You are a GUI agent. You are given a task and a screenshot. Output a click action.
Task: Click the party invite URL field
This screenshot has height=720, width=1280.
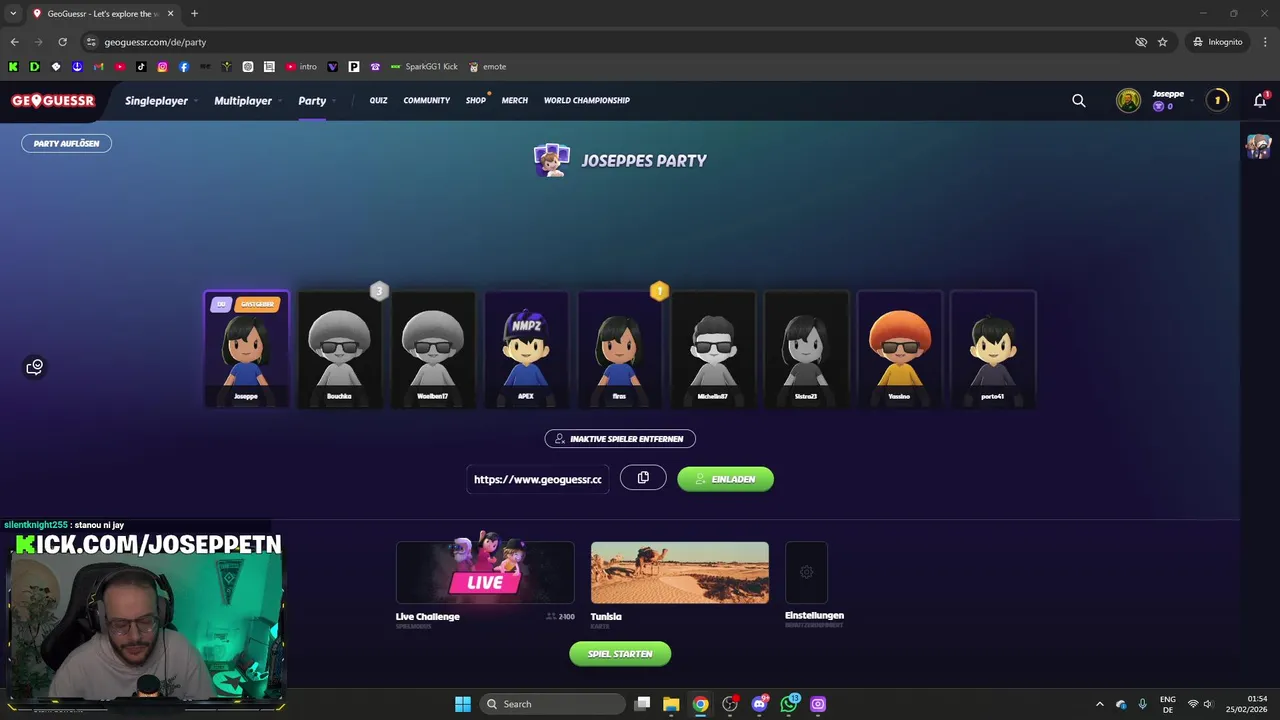[538, 479]
